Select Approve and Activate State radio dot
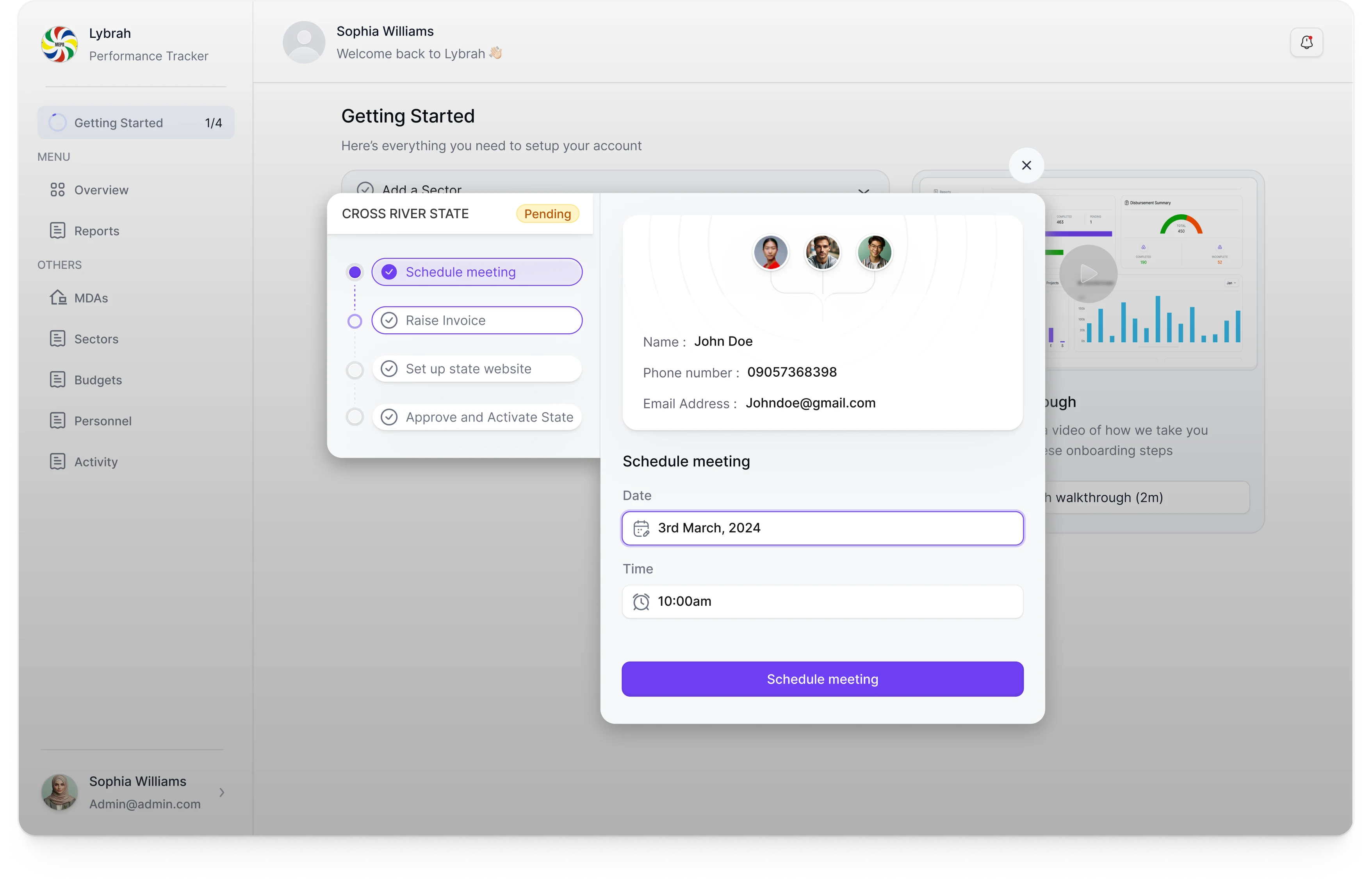 pos(355,417)
